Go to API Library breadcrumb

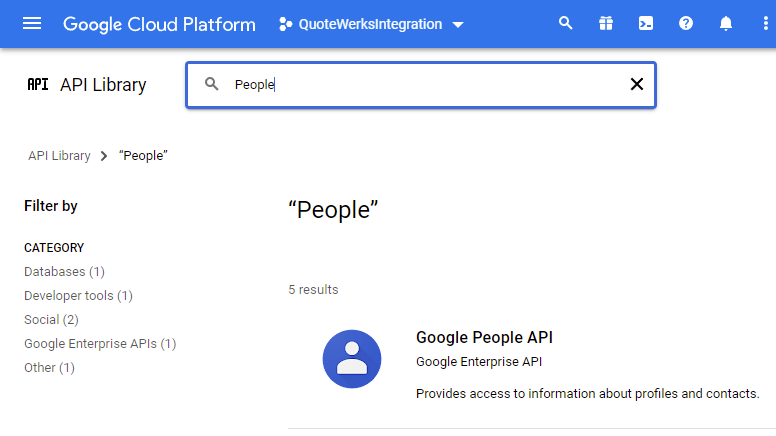click(59, 156)
